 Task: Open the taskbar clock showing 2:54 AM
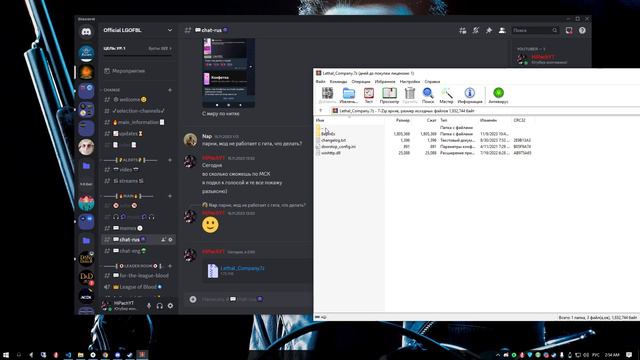[612, 355]
